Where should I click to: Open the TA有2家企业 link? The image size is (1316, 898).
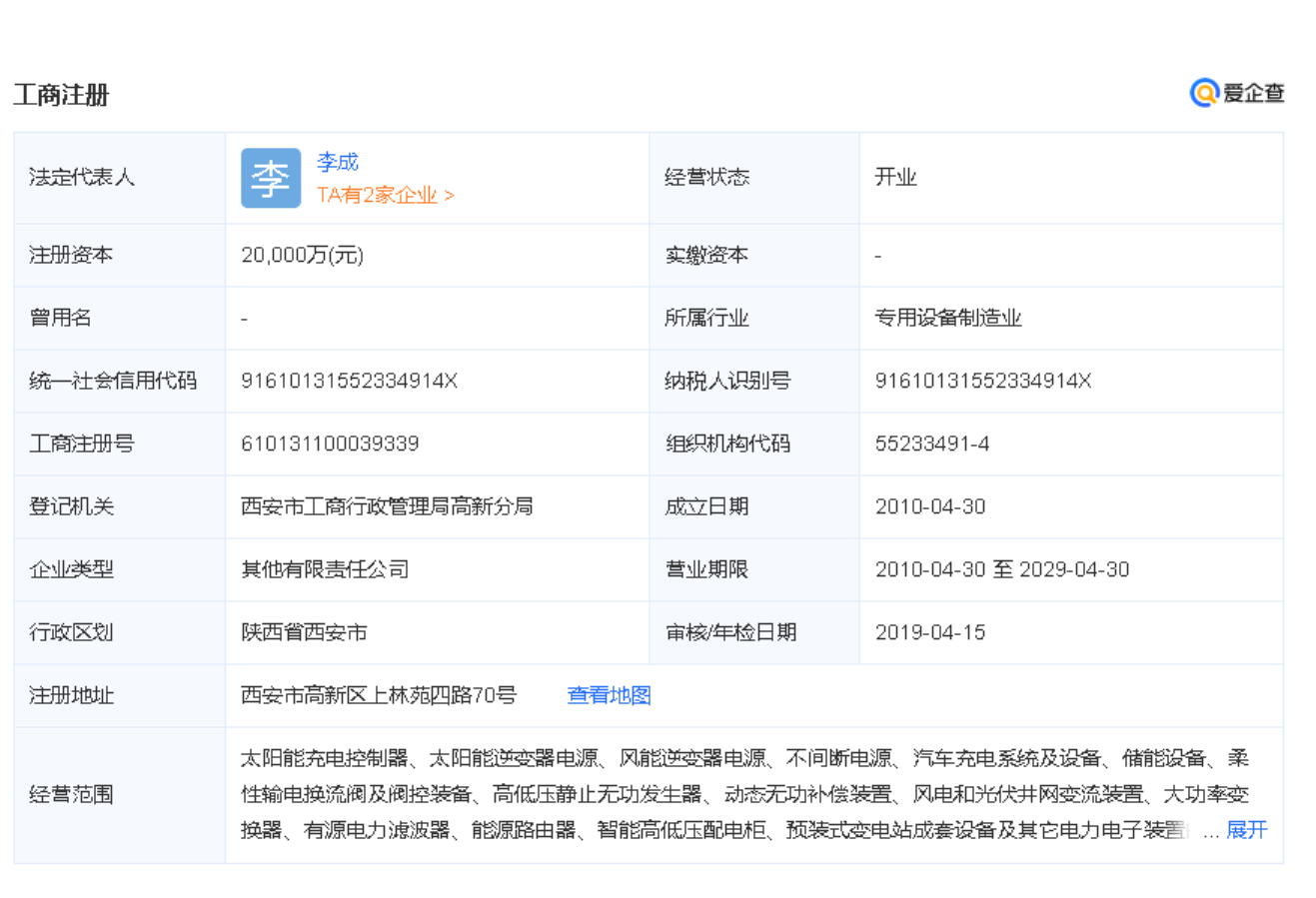pyautogui.click(x=385, y=195)
